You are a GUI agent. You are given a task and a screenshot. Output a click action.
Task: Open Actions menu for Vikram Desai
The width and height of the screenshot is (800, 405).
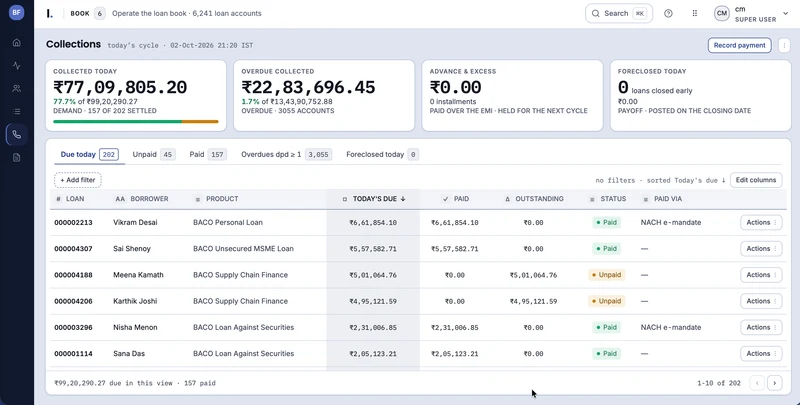point(761,222)
